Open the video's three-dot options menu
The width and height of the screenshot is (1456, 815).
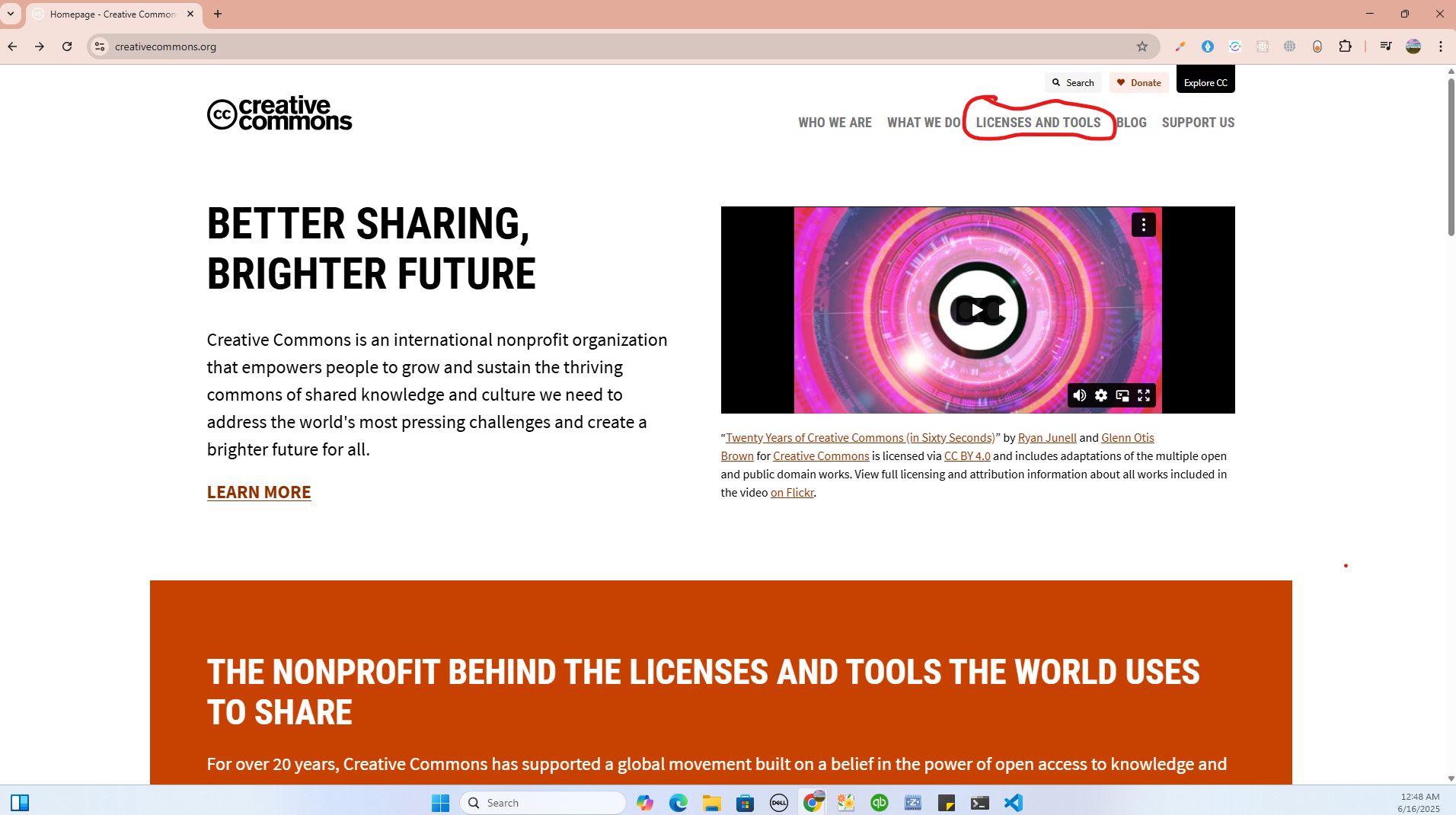[1144, 225]
